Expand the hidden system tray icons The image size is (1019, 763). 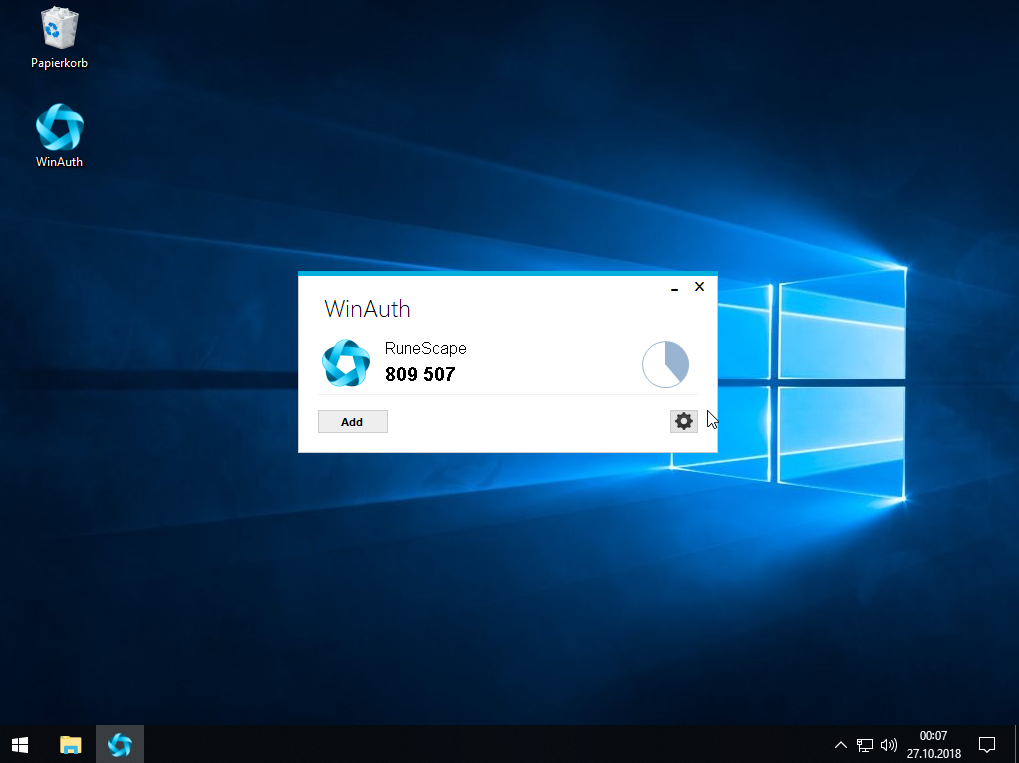(x=841, y=745)
